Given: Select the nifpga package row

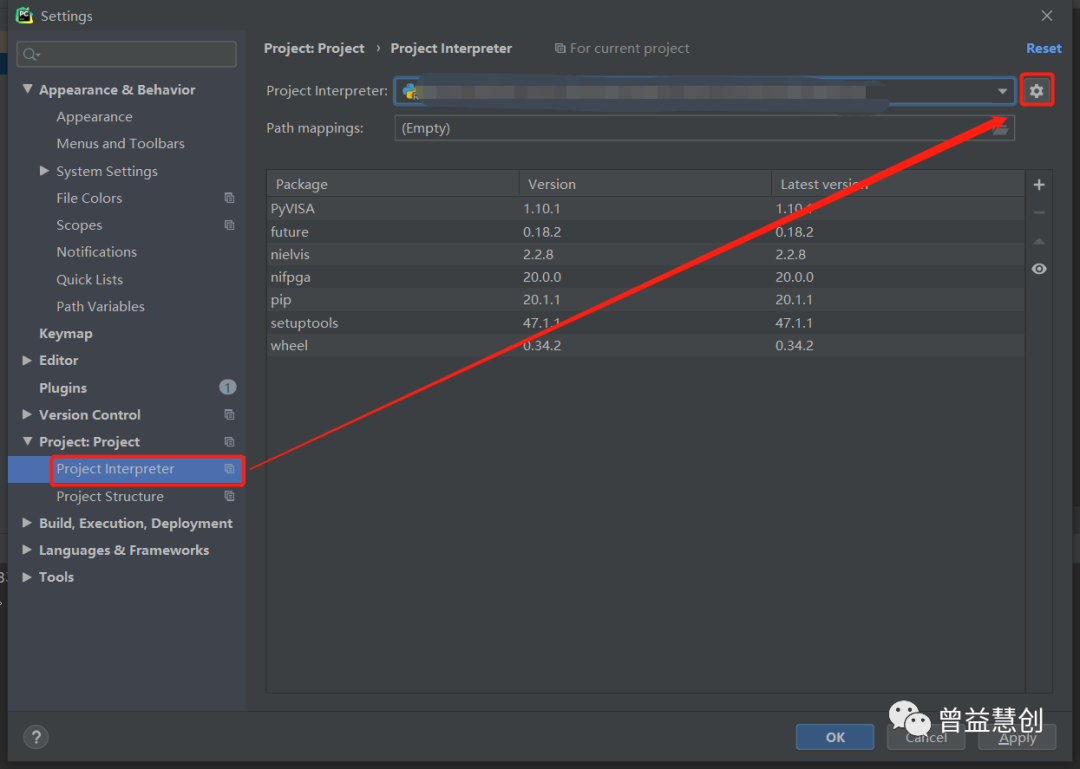Looking at the screenshot, I should pos(645,277).
